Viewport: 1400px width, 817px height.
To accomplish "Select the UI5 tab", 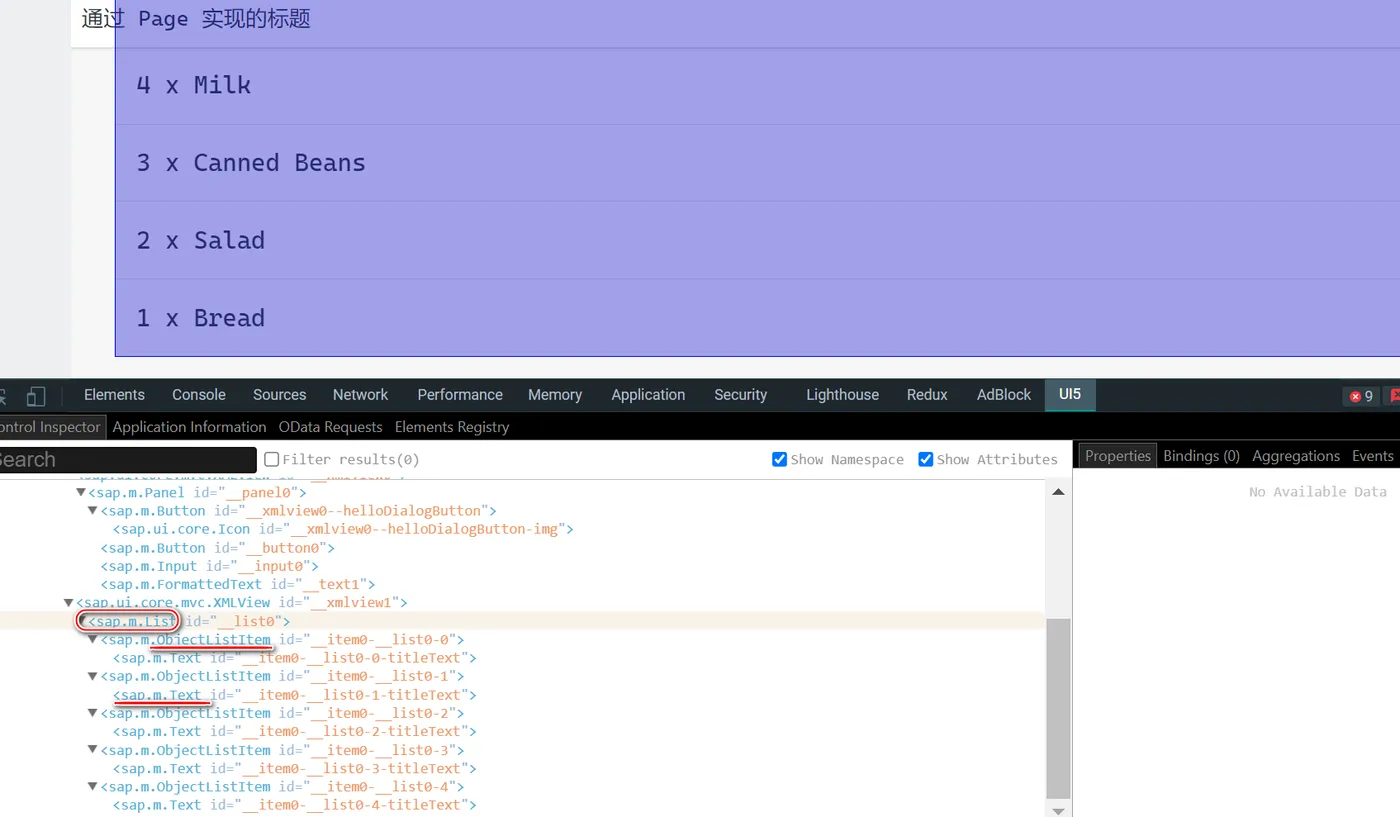I will point(1070,395).
